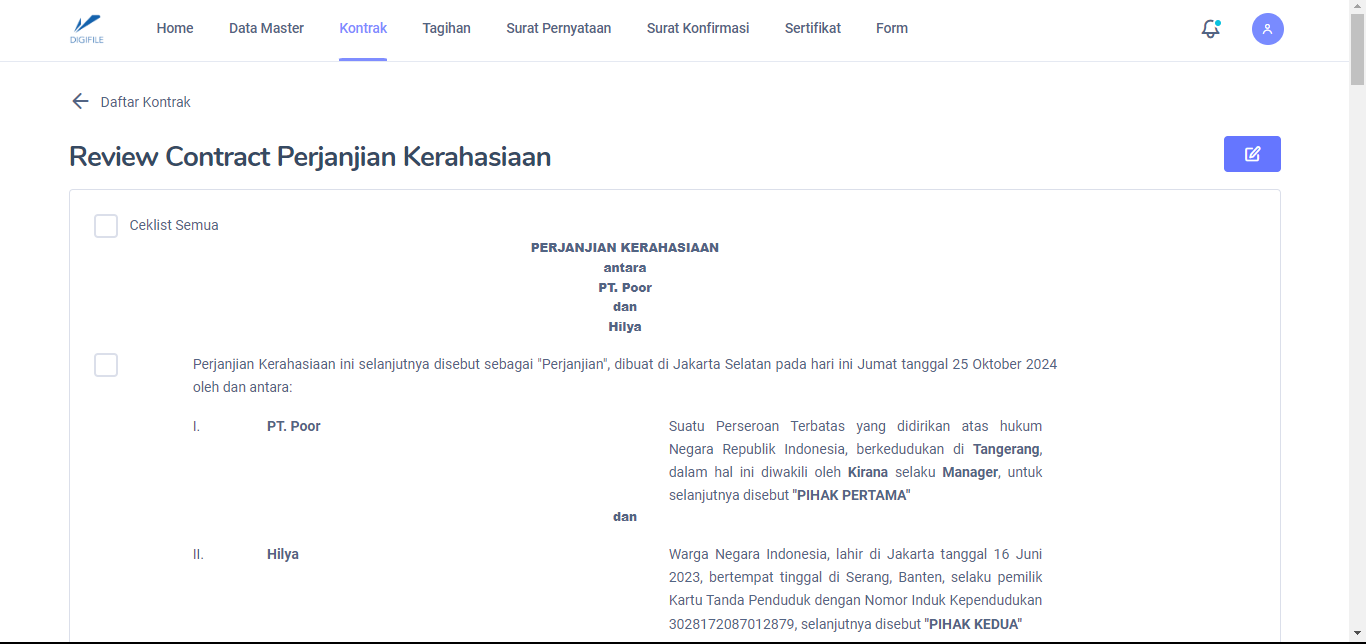This screenshot has width=1366, height=644.
Task: Go to the Home tab
Action: coord(175,29)
